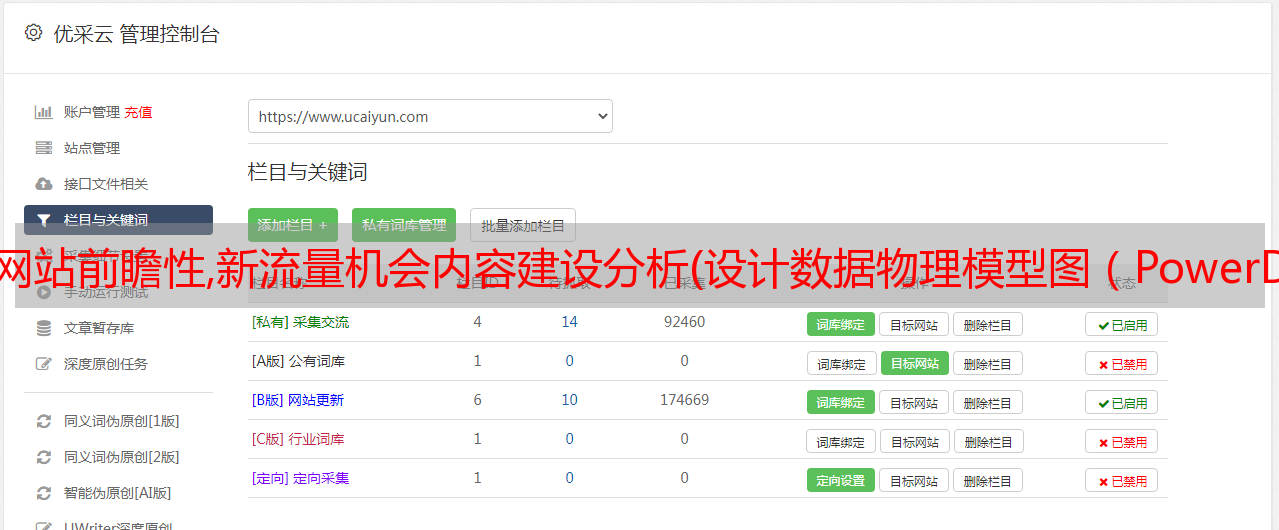Click the 添加栏目 + button

(x=293, y=225)
